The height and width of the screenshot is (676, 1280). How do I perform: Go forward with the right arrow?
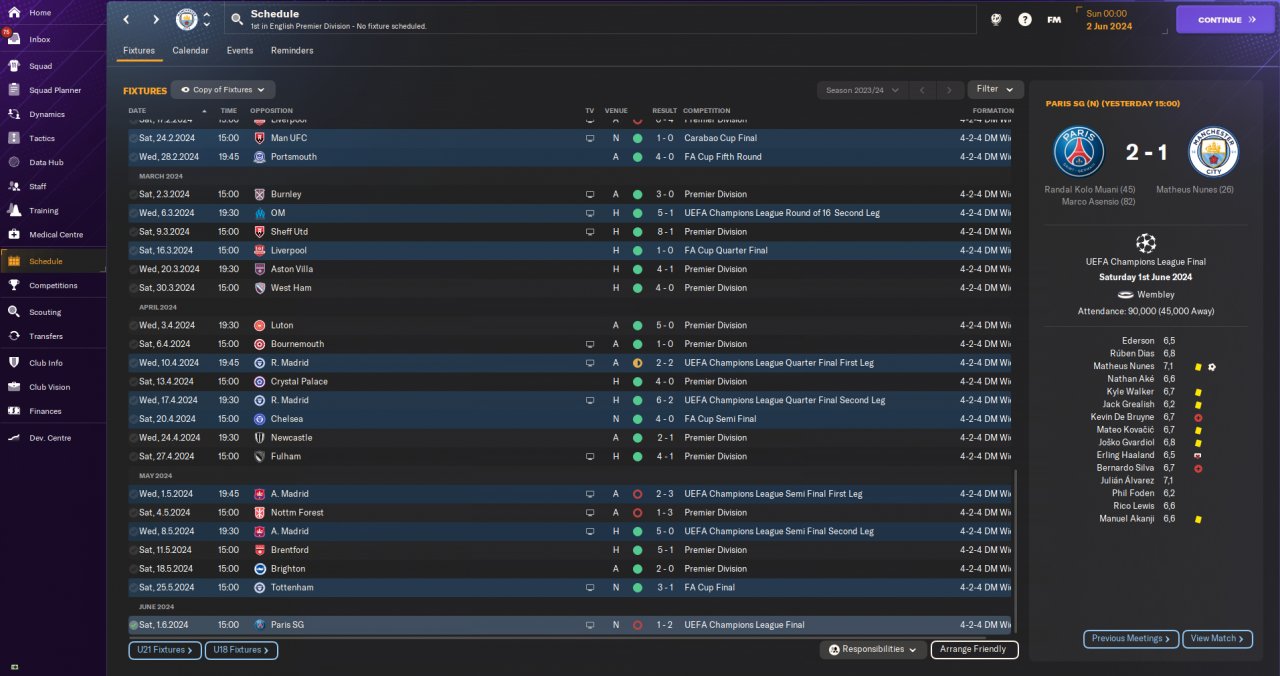(156, 19)
